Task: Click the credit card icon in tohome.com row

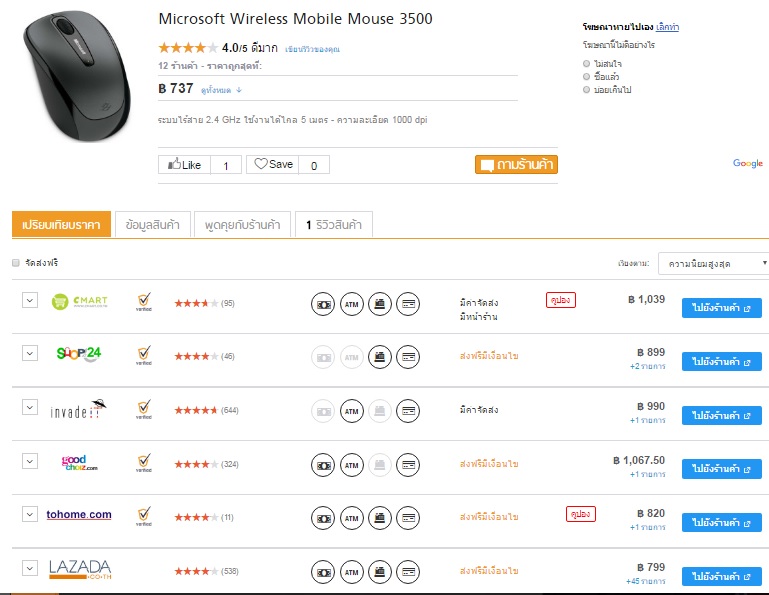Action: [x=408, y=518]
